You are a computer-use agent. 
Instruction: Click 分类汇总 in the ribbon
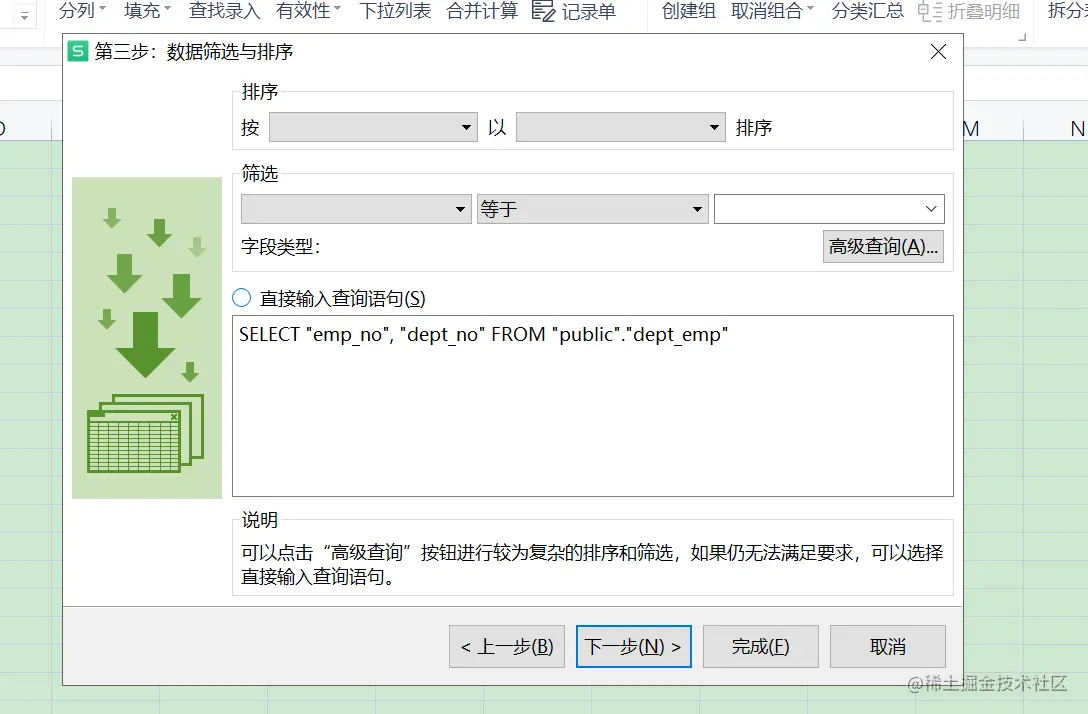point(867,10)
